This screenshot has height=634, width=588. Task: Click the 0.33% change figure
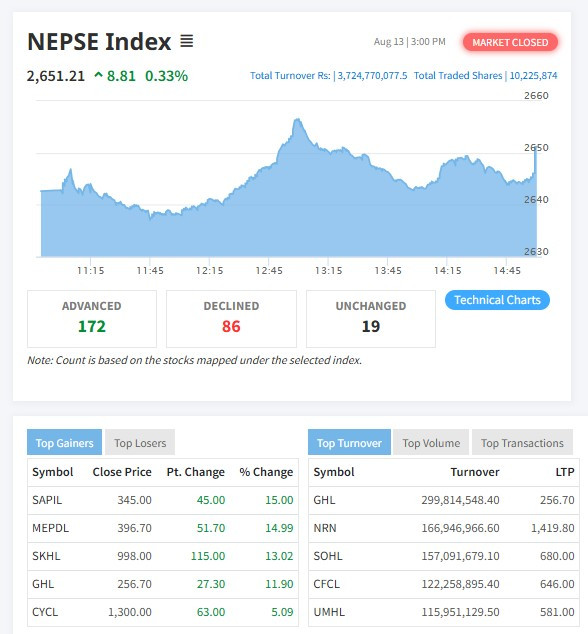pyautogui.click(x=166, y=76)
